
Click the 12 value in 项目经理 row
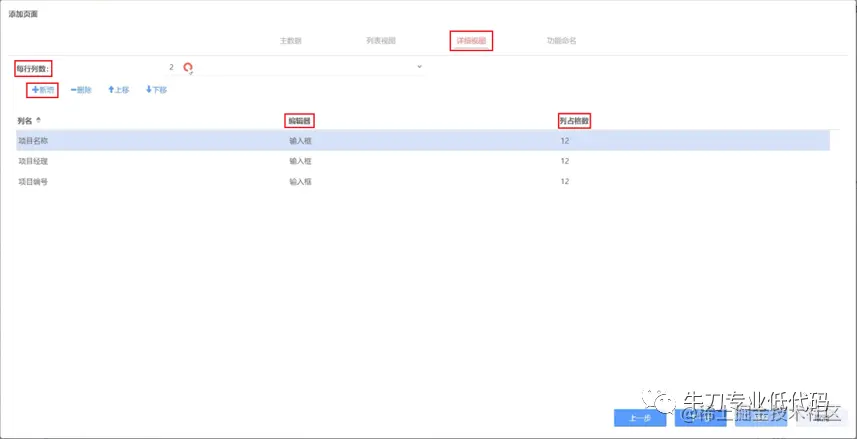[x=565, y=161]
